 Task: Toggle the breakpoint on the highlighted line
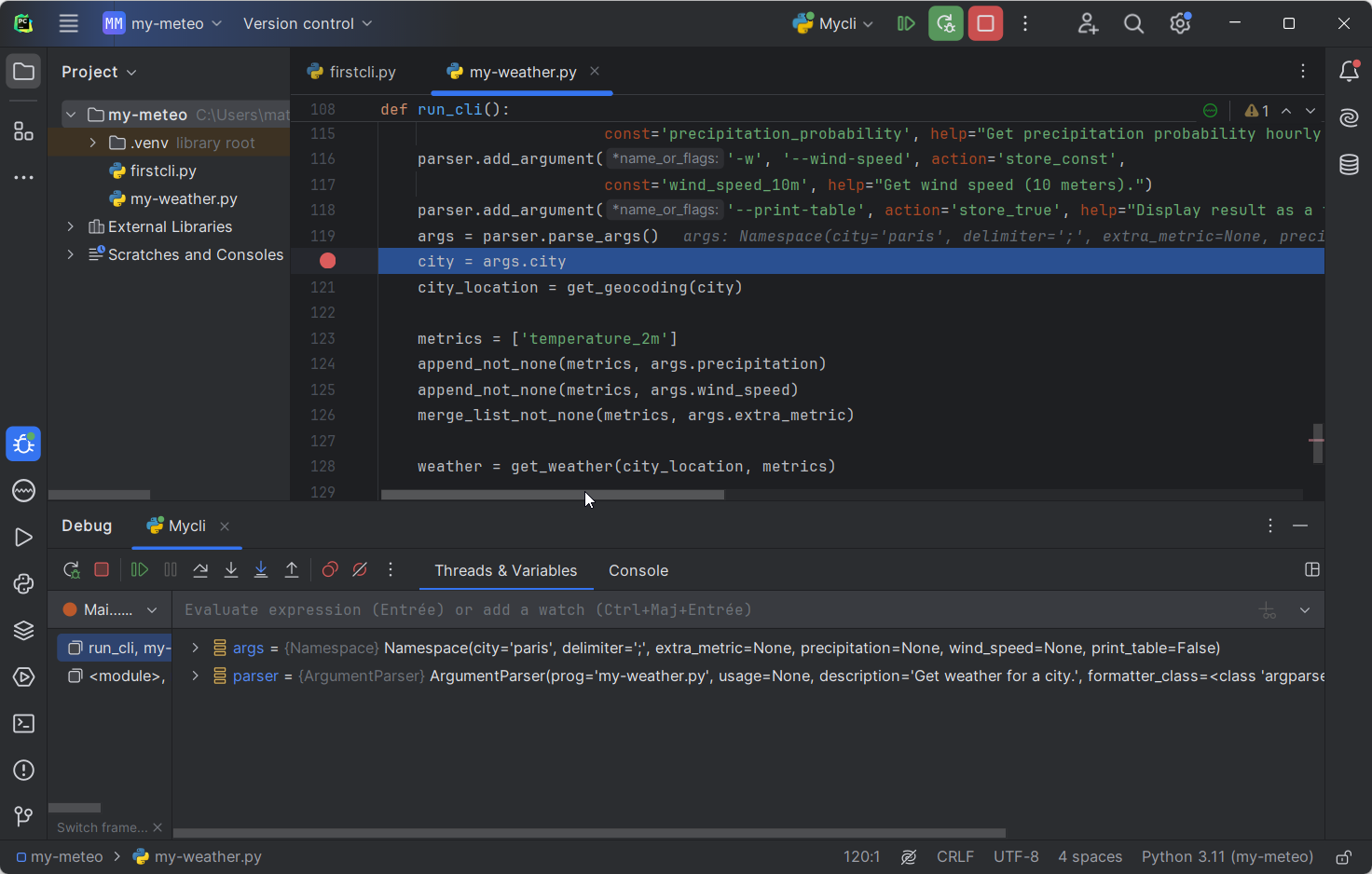[x=327, y=261]
